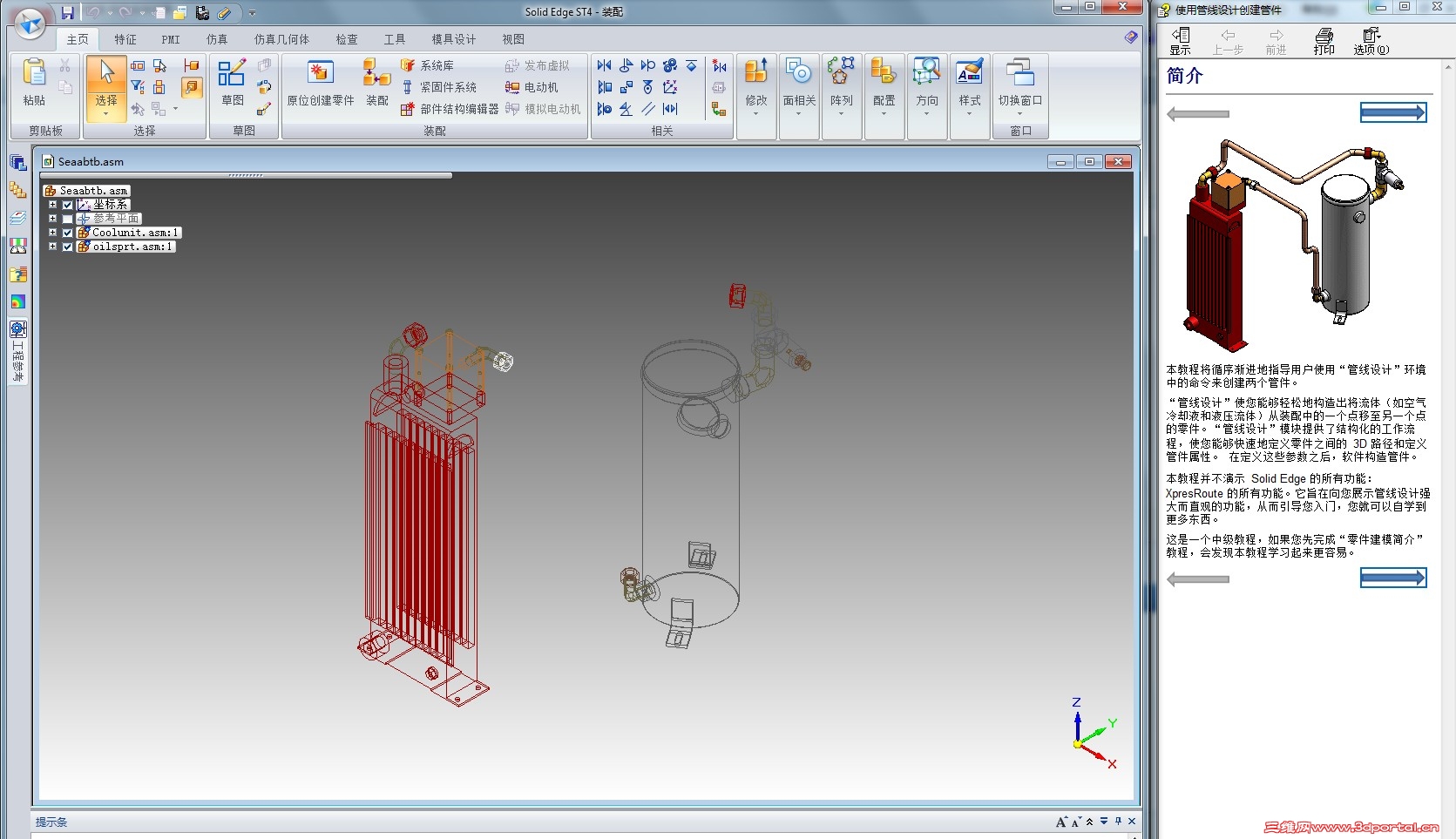Click the 粘贴 paste button
The width and height of the screenshot is (1456, 839).
pyautogui.click(x=34, y=84)
